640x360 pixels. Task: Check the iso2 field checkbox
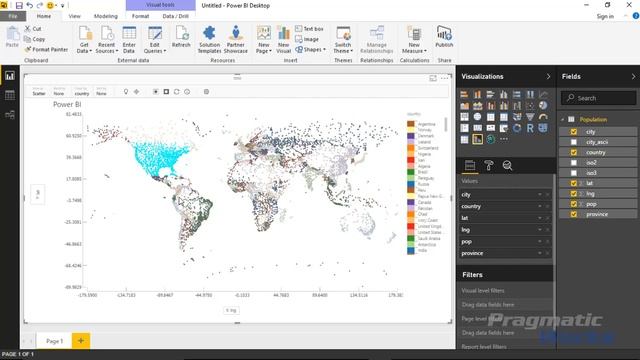[573, 162]
